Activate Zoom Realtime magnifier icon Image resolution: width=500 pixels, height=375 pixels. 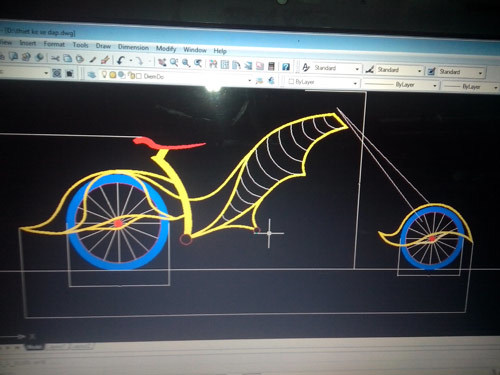tap(174, 62)
